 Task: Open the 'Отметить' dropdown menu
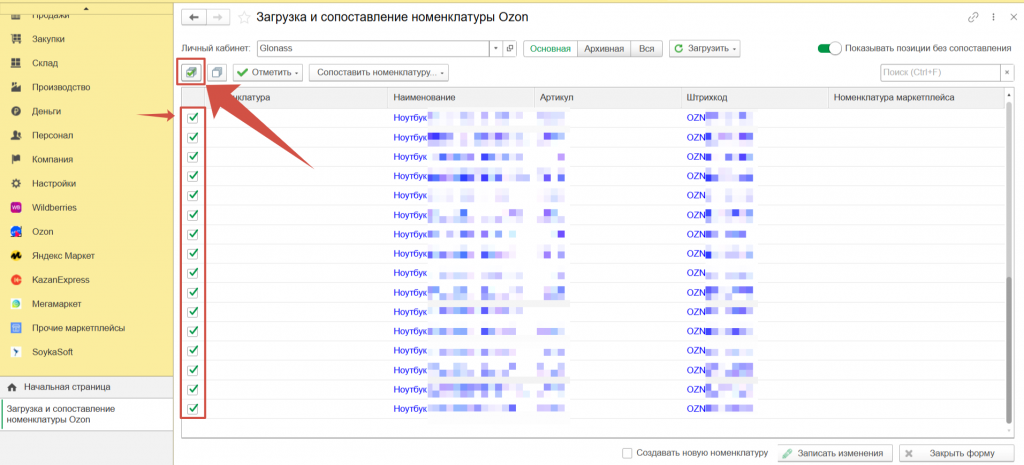[x=268, y=73]
